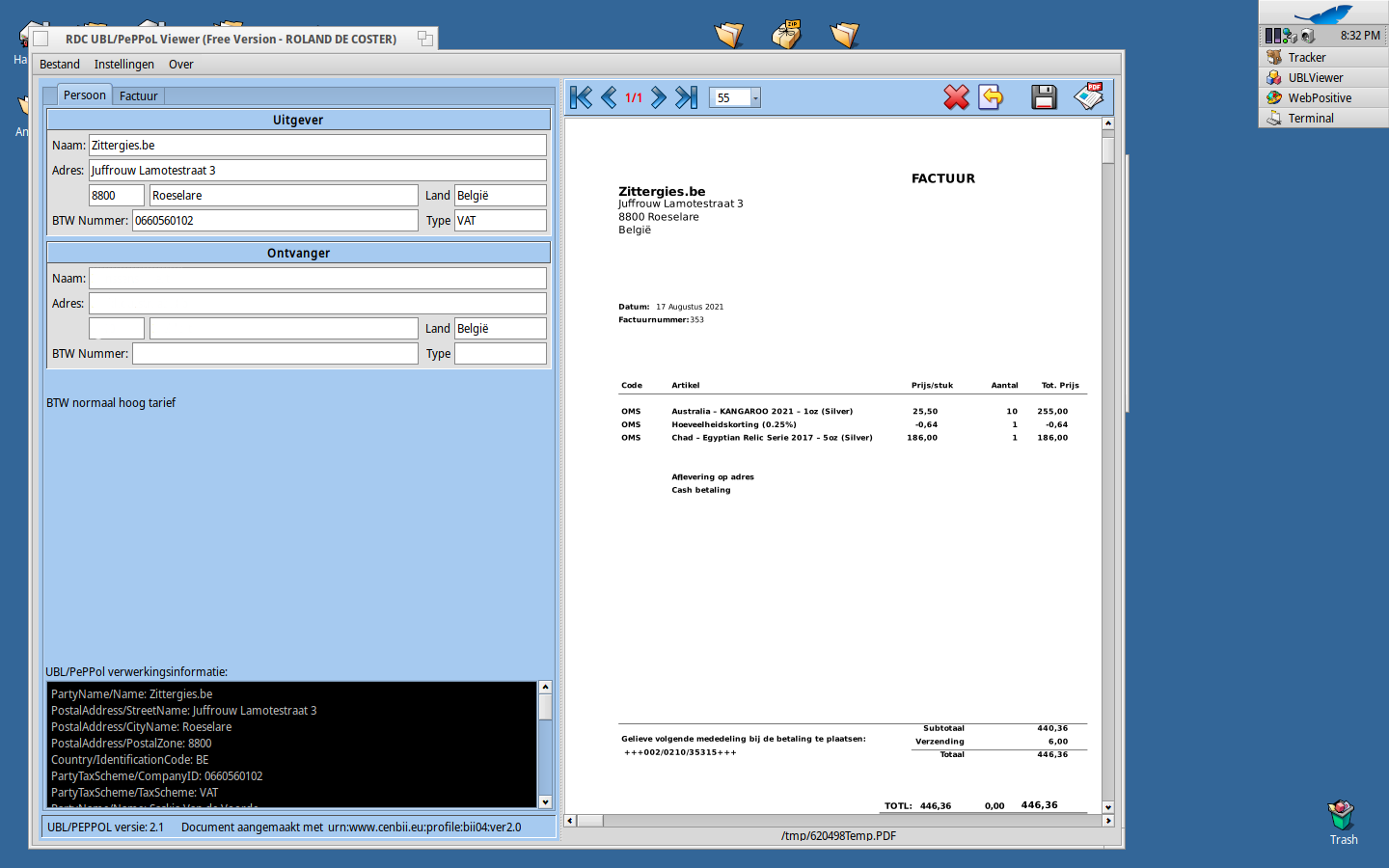The image size is (1389, 868).
Task: Click the empty Ontvanger Naam field
Action: (317, 279)
